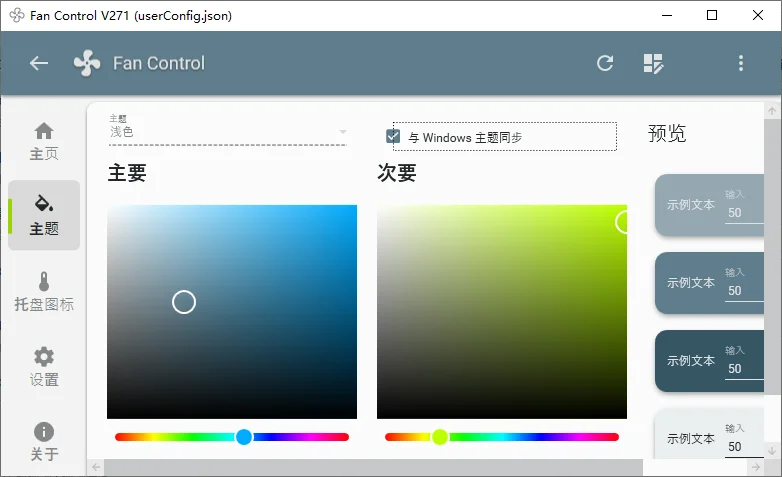Click the title bar Fan Control app icon
This screenshot has width=782, height=477.
(17, 15)
